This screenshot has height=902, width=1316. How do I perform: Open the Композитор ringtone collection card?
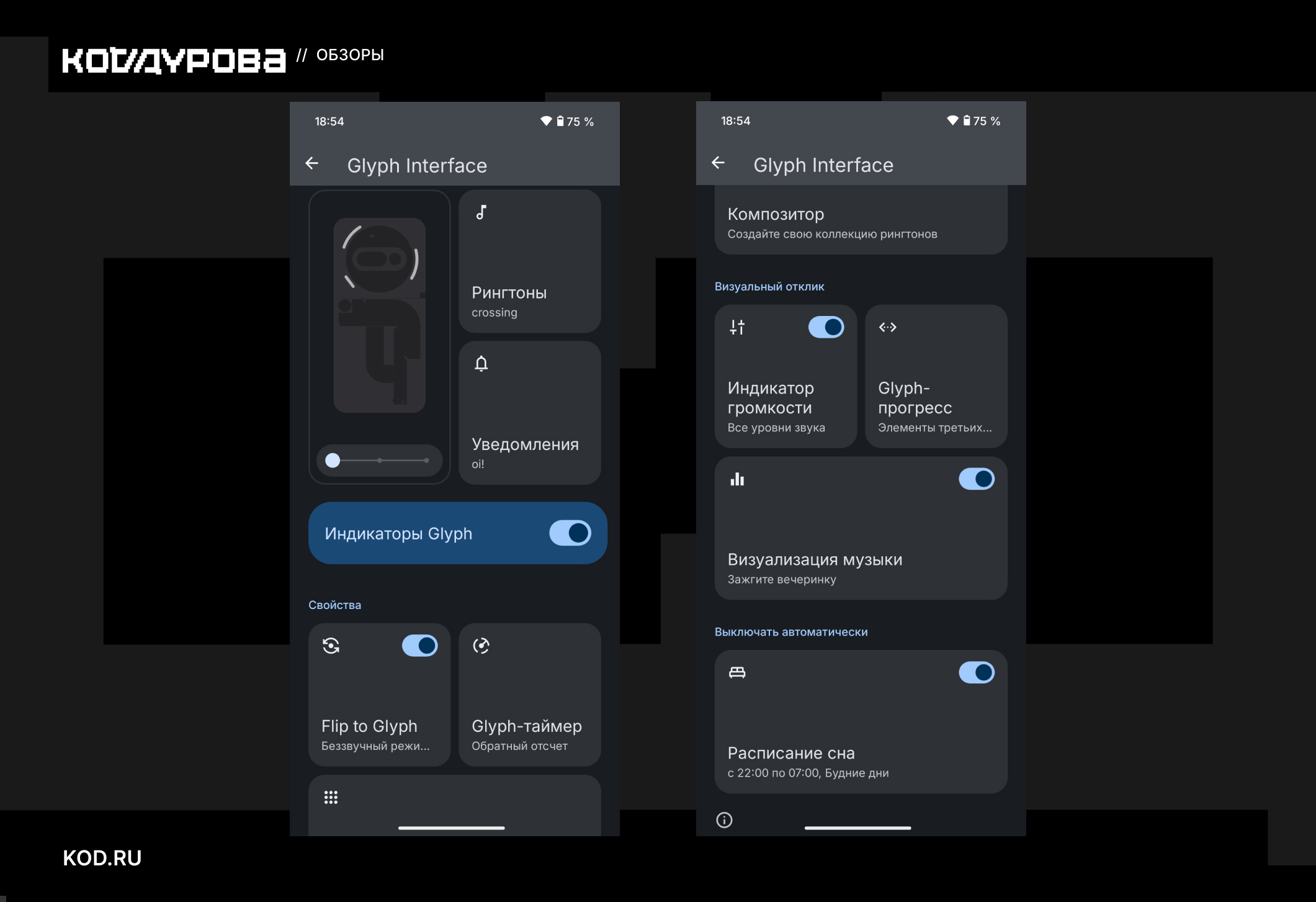pos(861,220)
